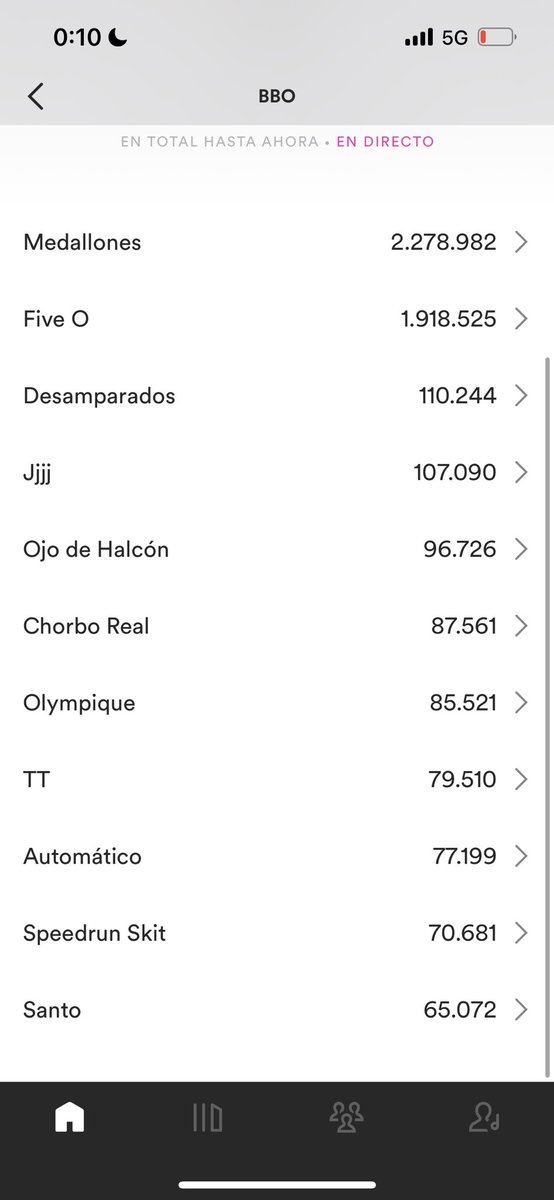Open the Music library icon
This screenshot has width=554, height=1200.
pos(207,1117)
